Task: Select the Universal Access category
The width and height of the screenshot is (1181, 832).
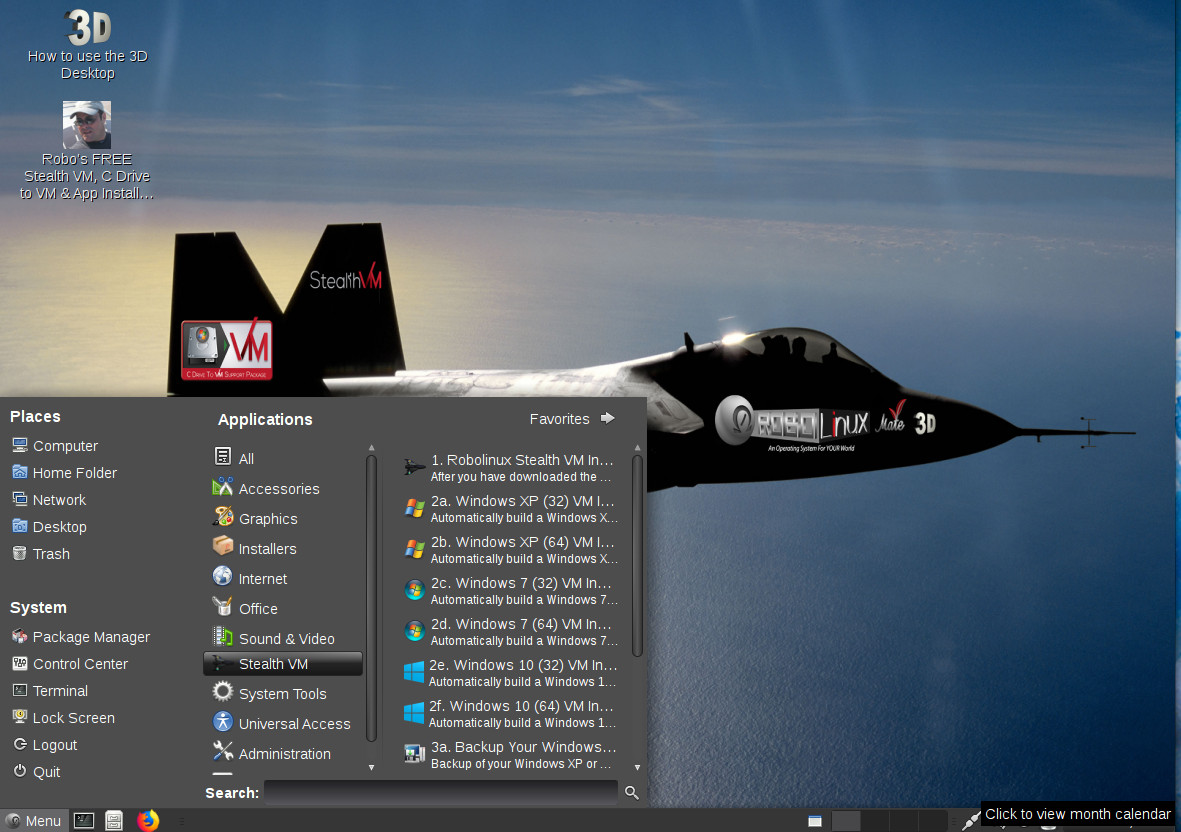Action: pyautogui.click(x=283, y=724)
